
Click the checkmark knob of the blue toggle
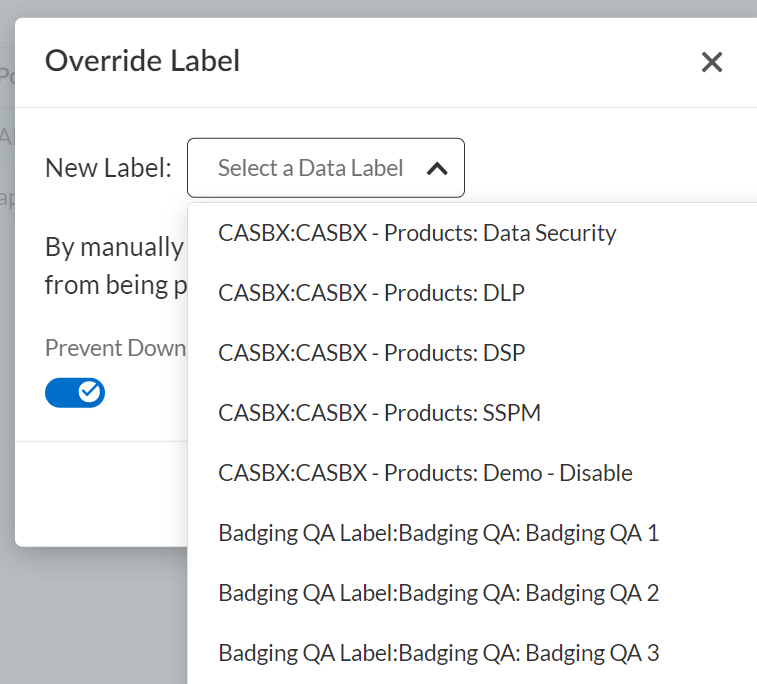[90, 392]
